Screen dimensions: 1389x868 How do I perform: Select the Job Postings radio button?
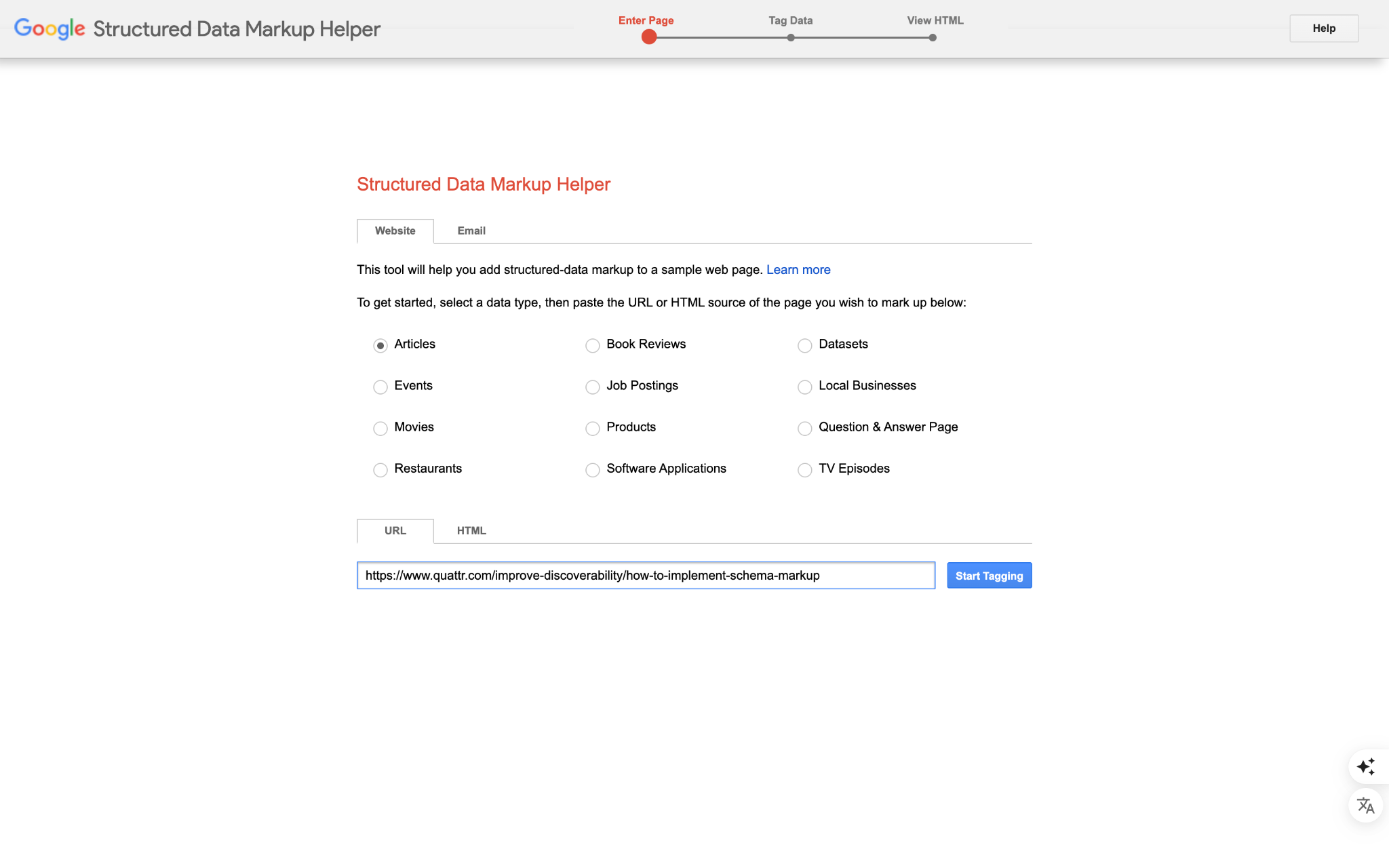coord(593,387)
